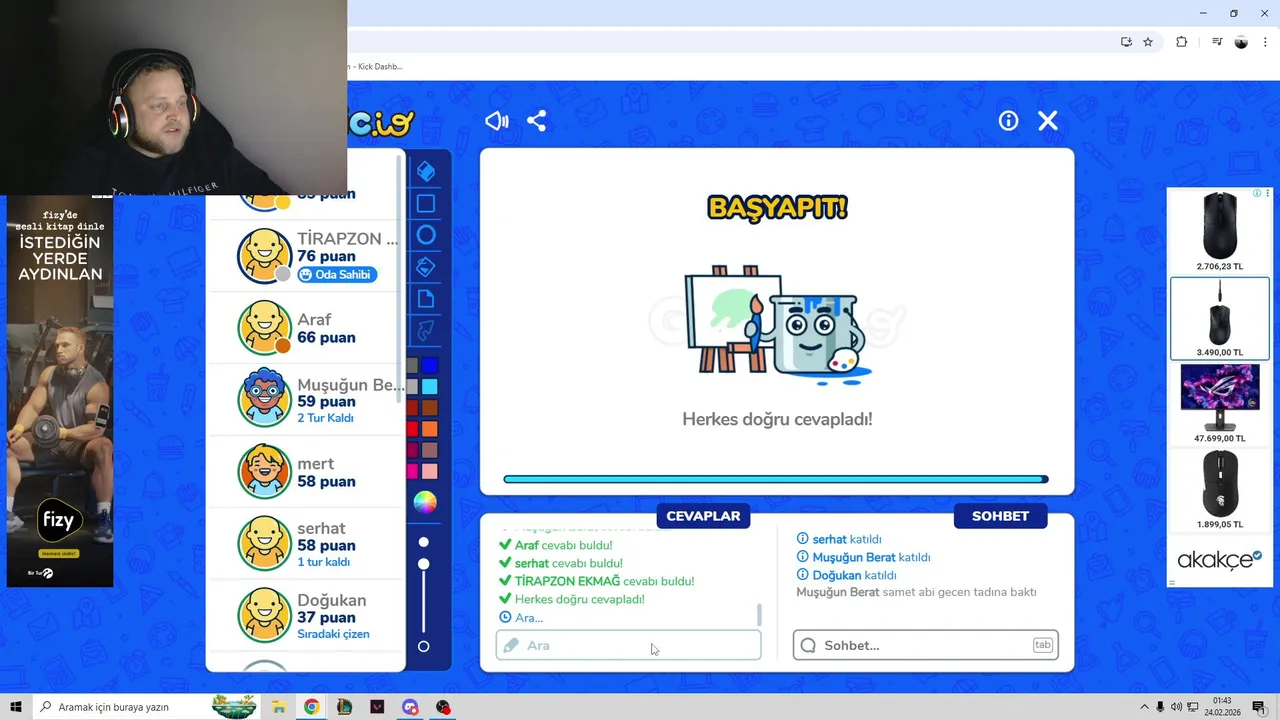Open the info icon in game header
This screenshot has width=1280, height=720.
pos(1008,121)
